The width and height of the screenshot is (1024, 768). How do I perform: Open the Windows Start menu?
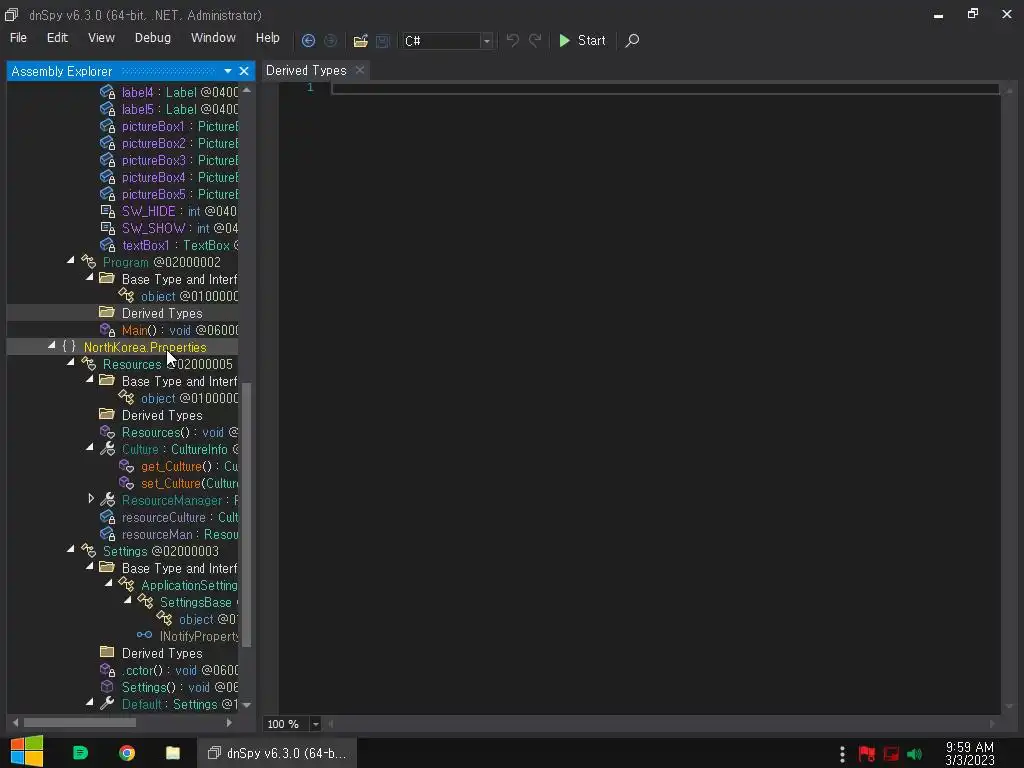click(x=27, y=752)
